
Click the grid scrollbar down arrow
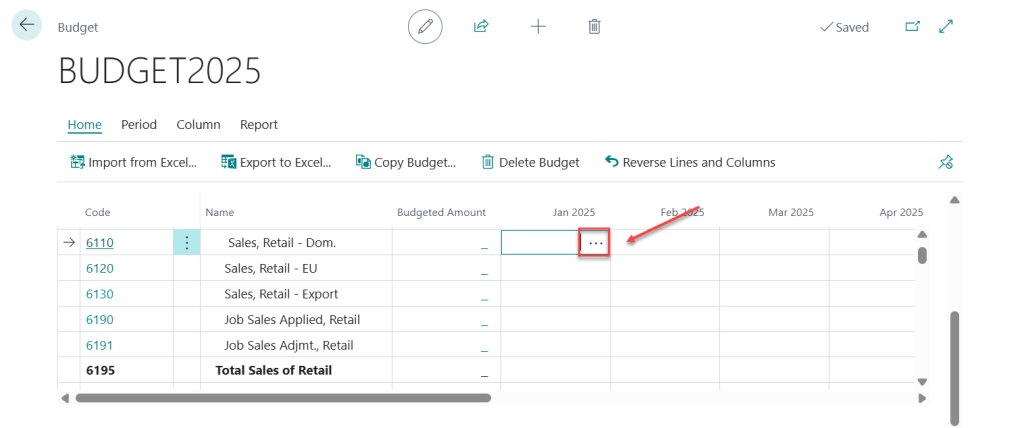[x=922, y=382]
